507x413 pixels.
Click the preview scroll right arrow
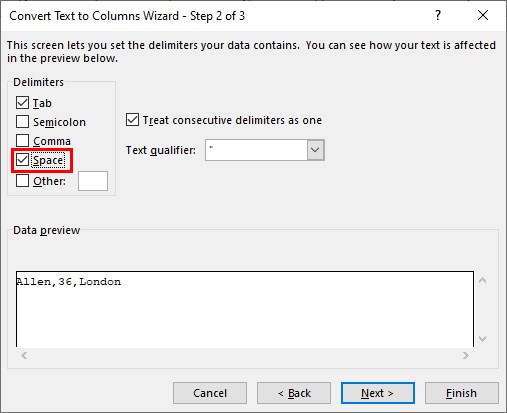click(x=466, y=355)
